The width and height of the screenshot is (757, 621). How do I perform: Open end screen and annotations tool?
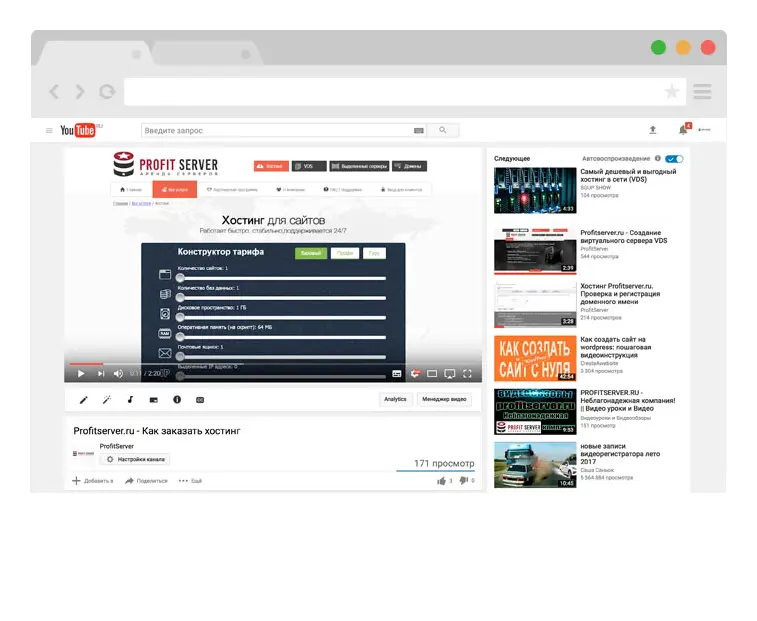[x=154, y=400]
